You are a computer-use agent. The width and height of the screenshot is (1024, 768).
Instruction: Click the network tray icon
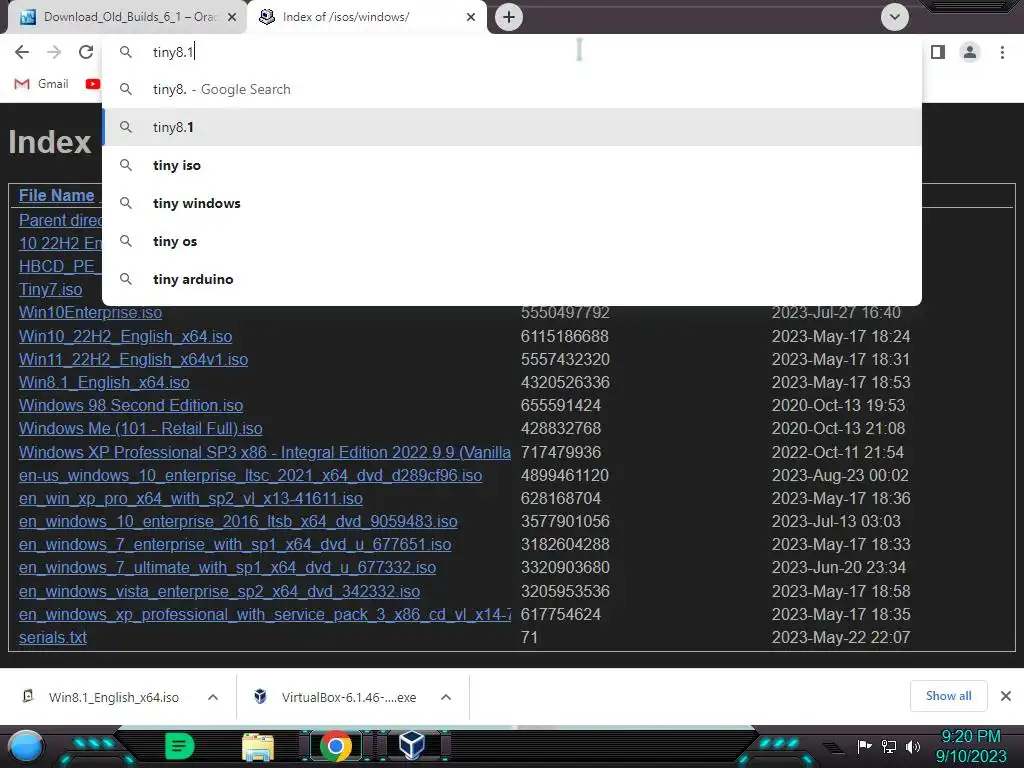[x=889, y=746]
